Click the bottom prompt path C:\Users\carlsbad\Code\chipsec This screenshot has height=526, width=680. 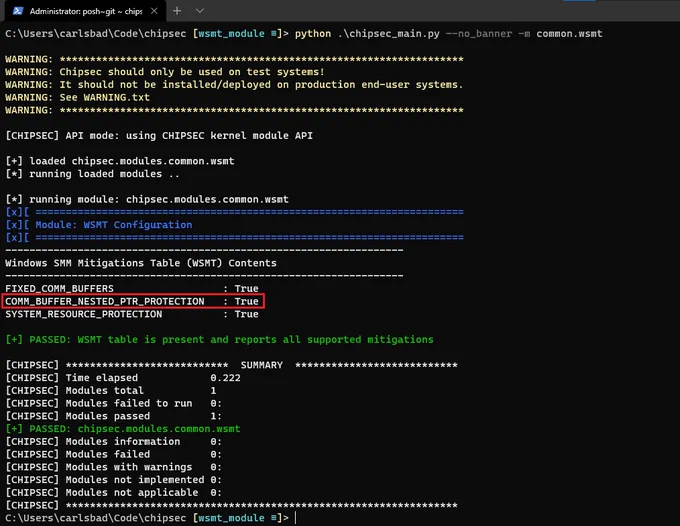95,518
